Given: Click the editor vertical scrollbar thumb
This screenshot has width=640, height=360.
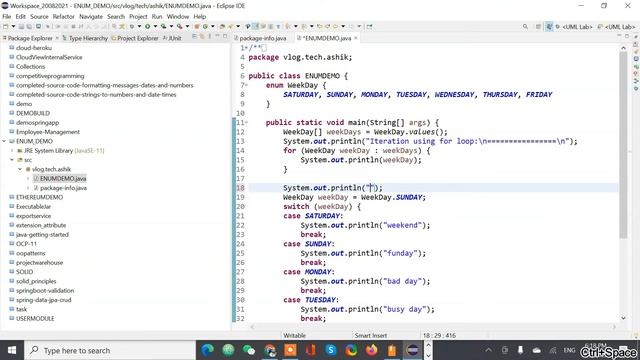Looking at the screenshot, I should [623, 145].
